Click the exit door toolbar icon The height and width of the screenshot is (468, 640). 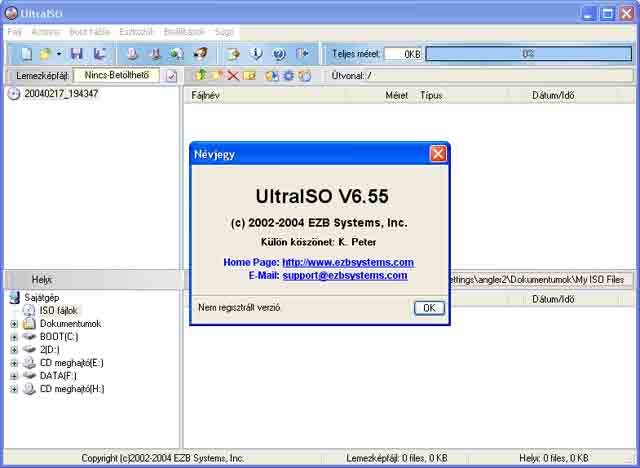pos(303,54)
